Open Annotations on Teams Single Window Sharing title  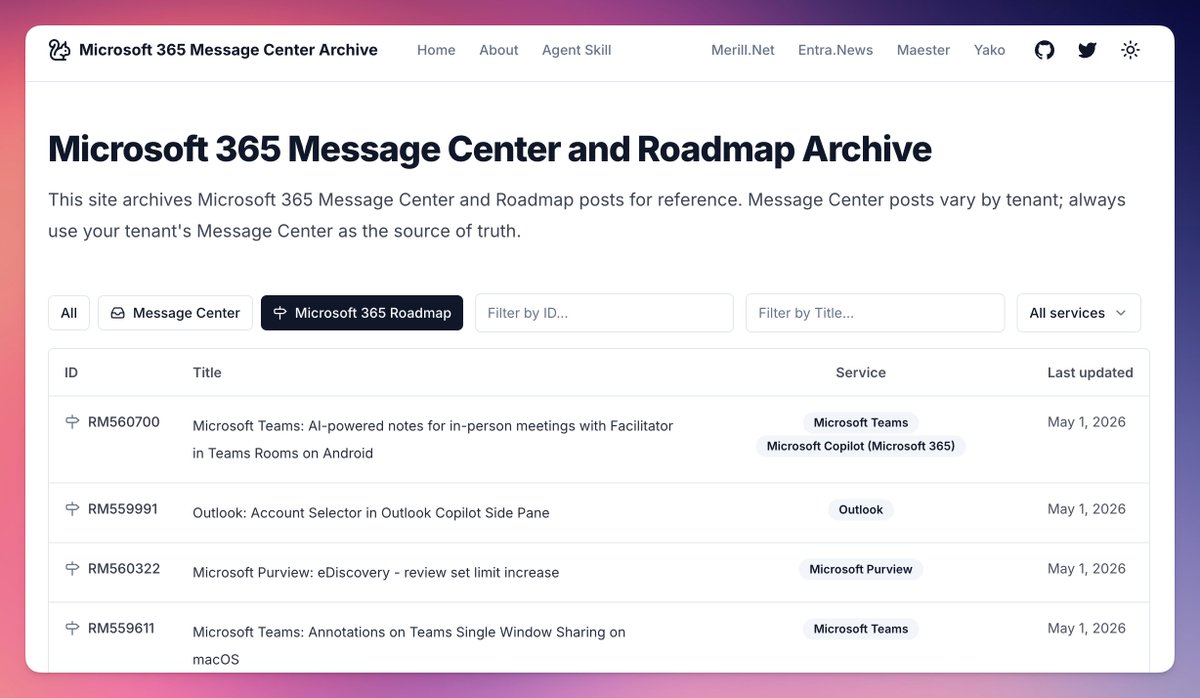409,646
